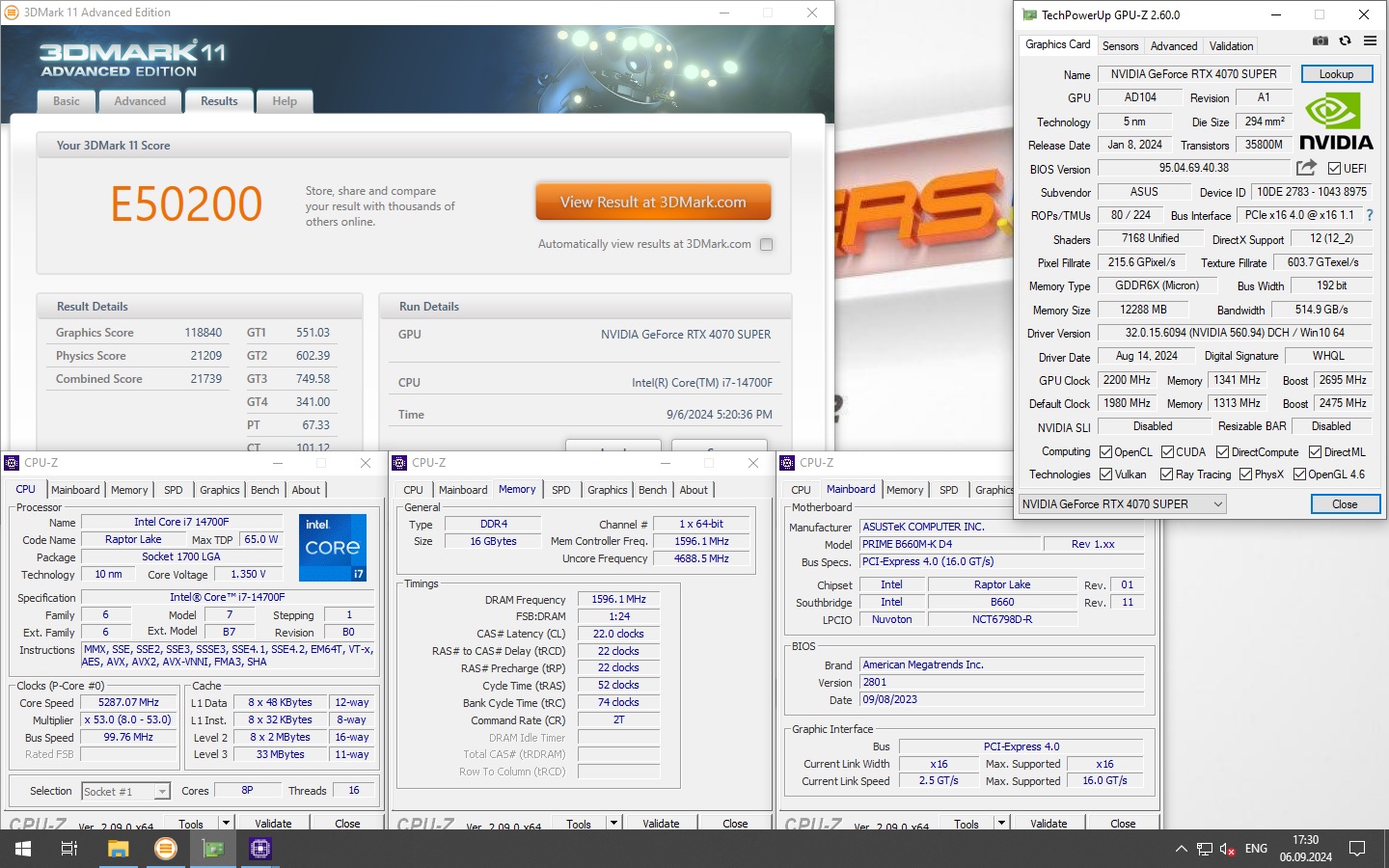1389x868 pixels.
Task: Click the Graphics Score value 118840
Action: coord(204,333)
